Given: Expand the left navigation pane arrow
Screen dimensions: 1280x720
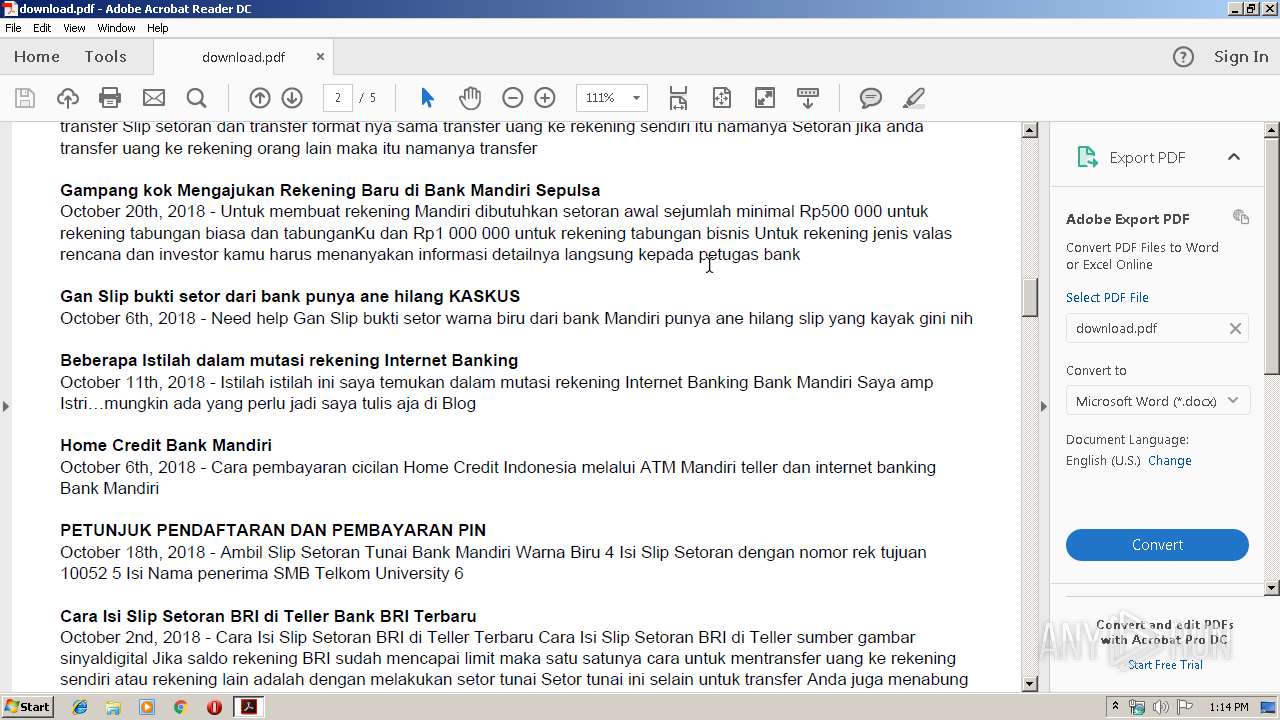Looking at the screenshot, I should pos(6,406).
